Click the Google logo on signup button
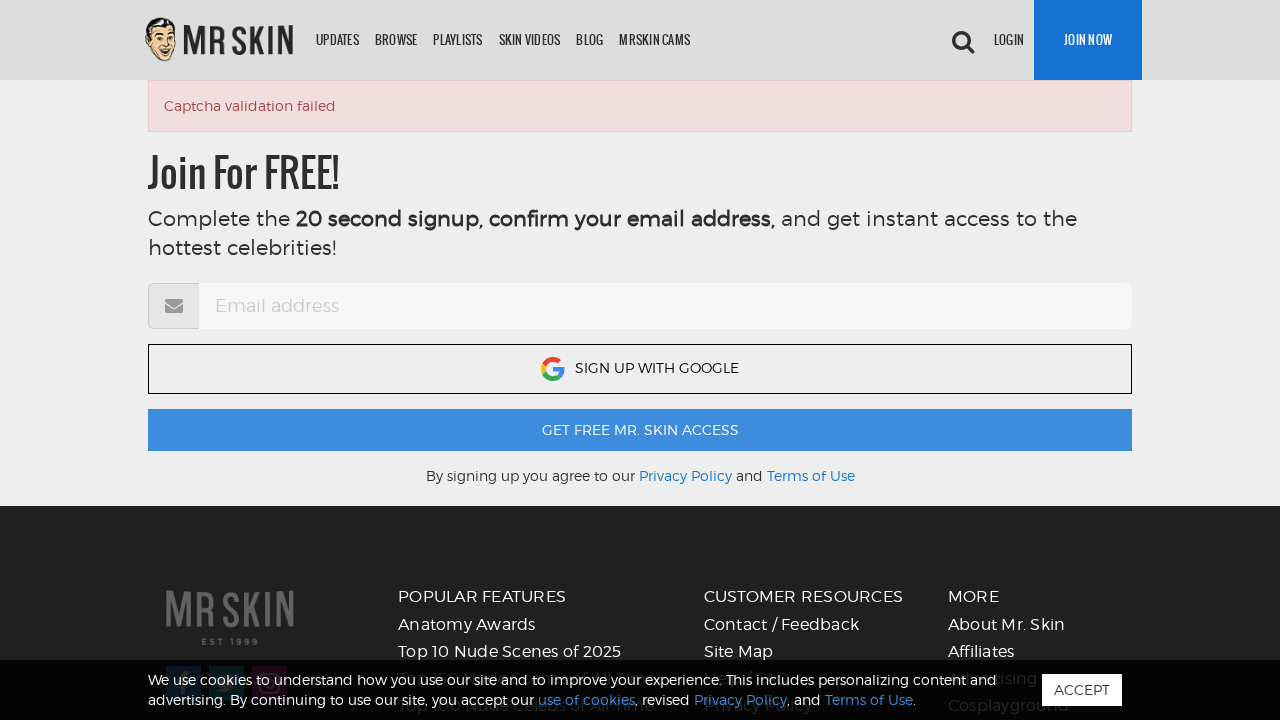Viewport: 1280px width, 720px height. coord(553,369)
